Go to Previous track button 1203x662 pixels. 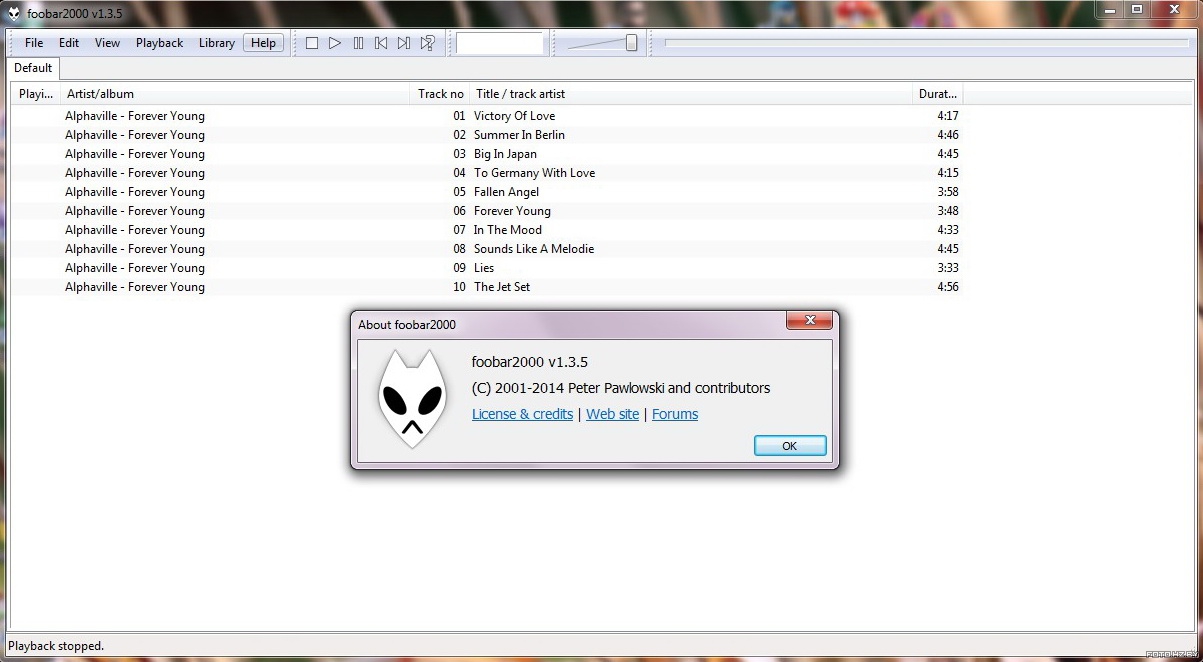coord(381,43)
